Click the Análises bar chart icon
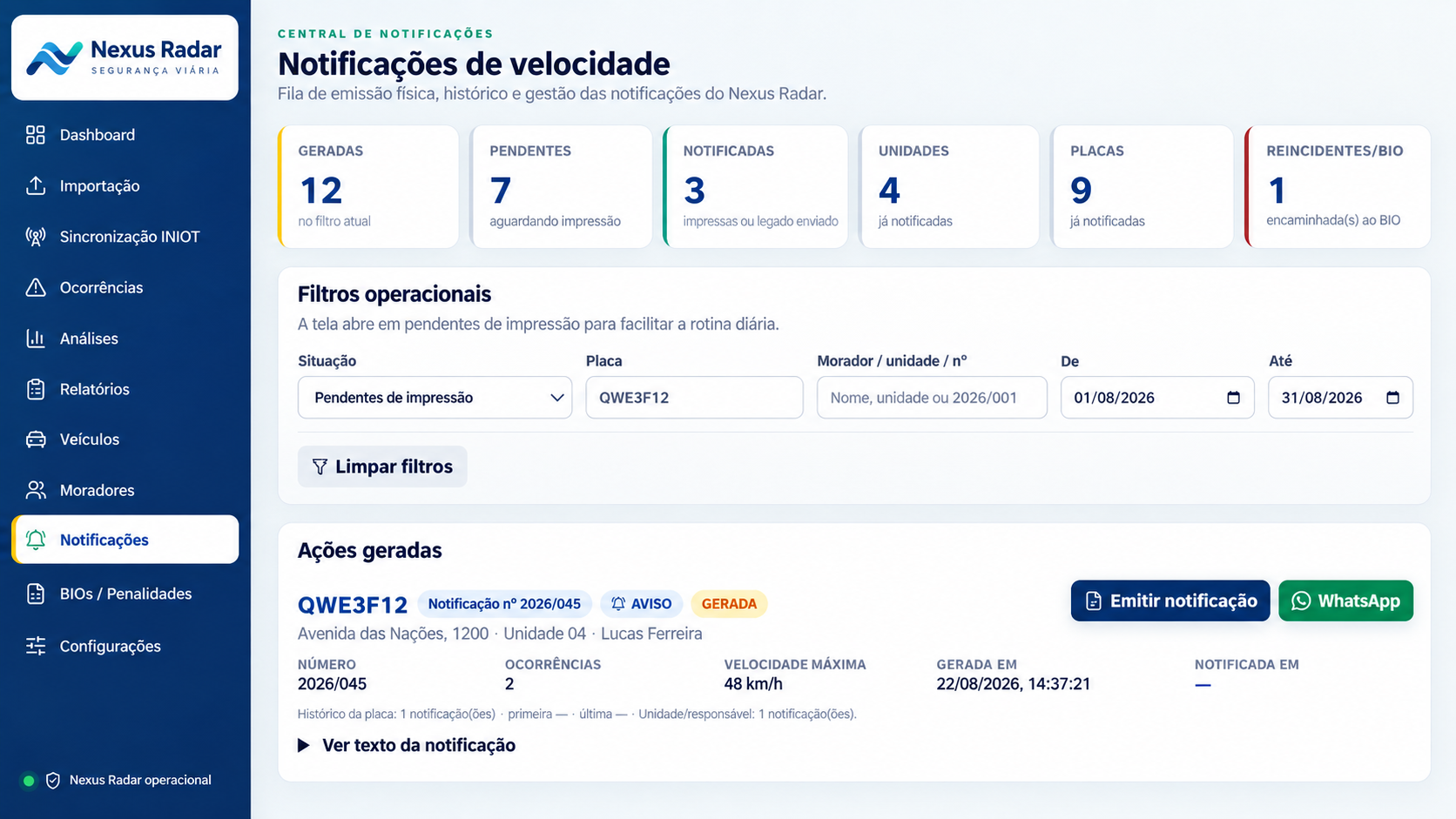 36,339
